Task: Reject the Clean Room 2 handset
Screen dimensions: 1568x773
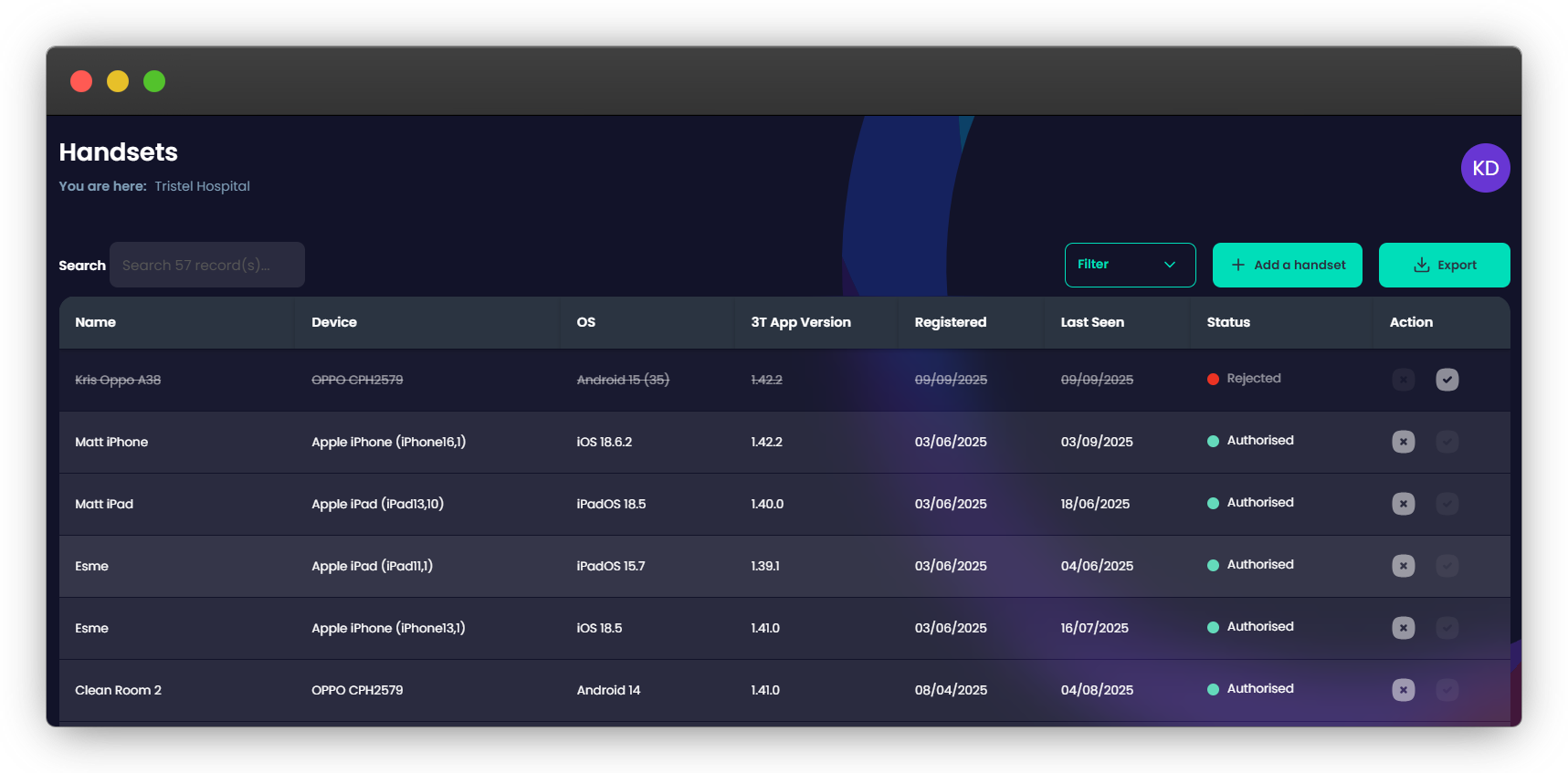Action: (1404, 690)
